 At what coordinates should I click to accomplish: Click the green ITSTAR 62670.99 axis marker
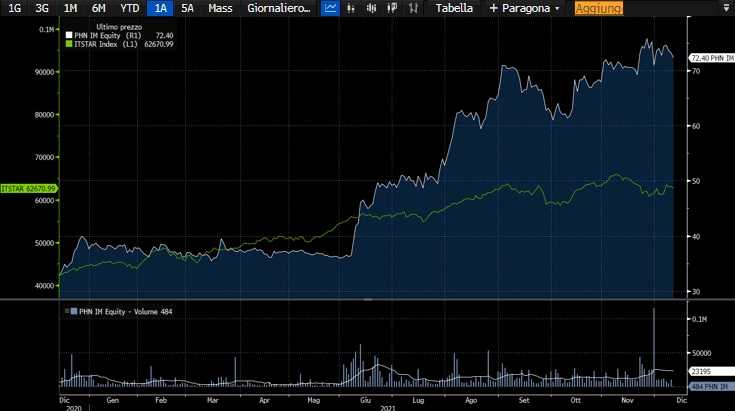(29, 188)
